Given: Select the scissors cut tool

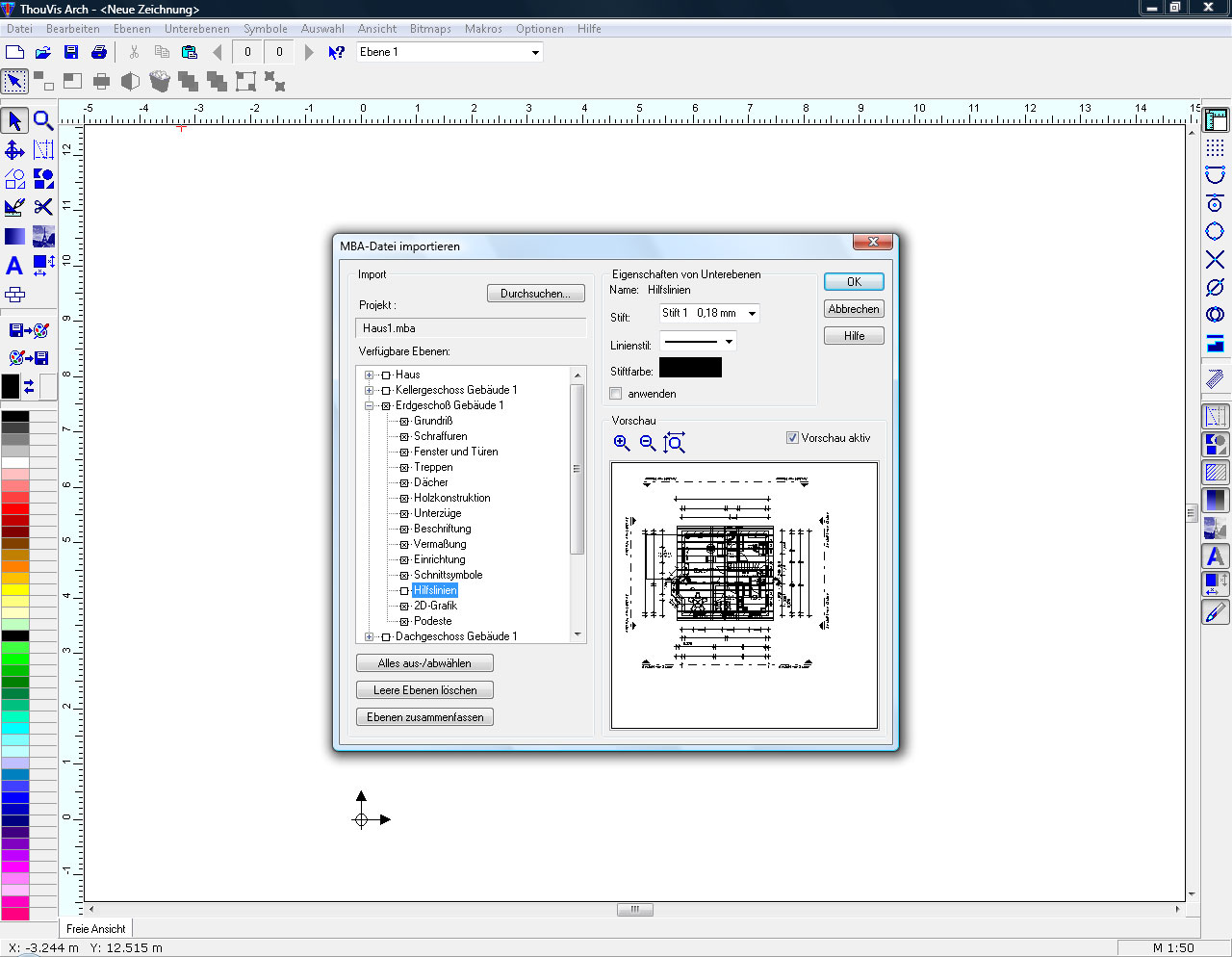Looking at the screenshot, I should click(43, 207).
